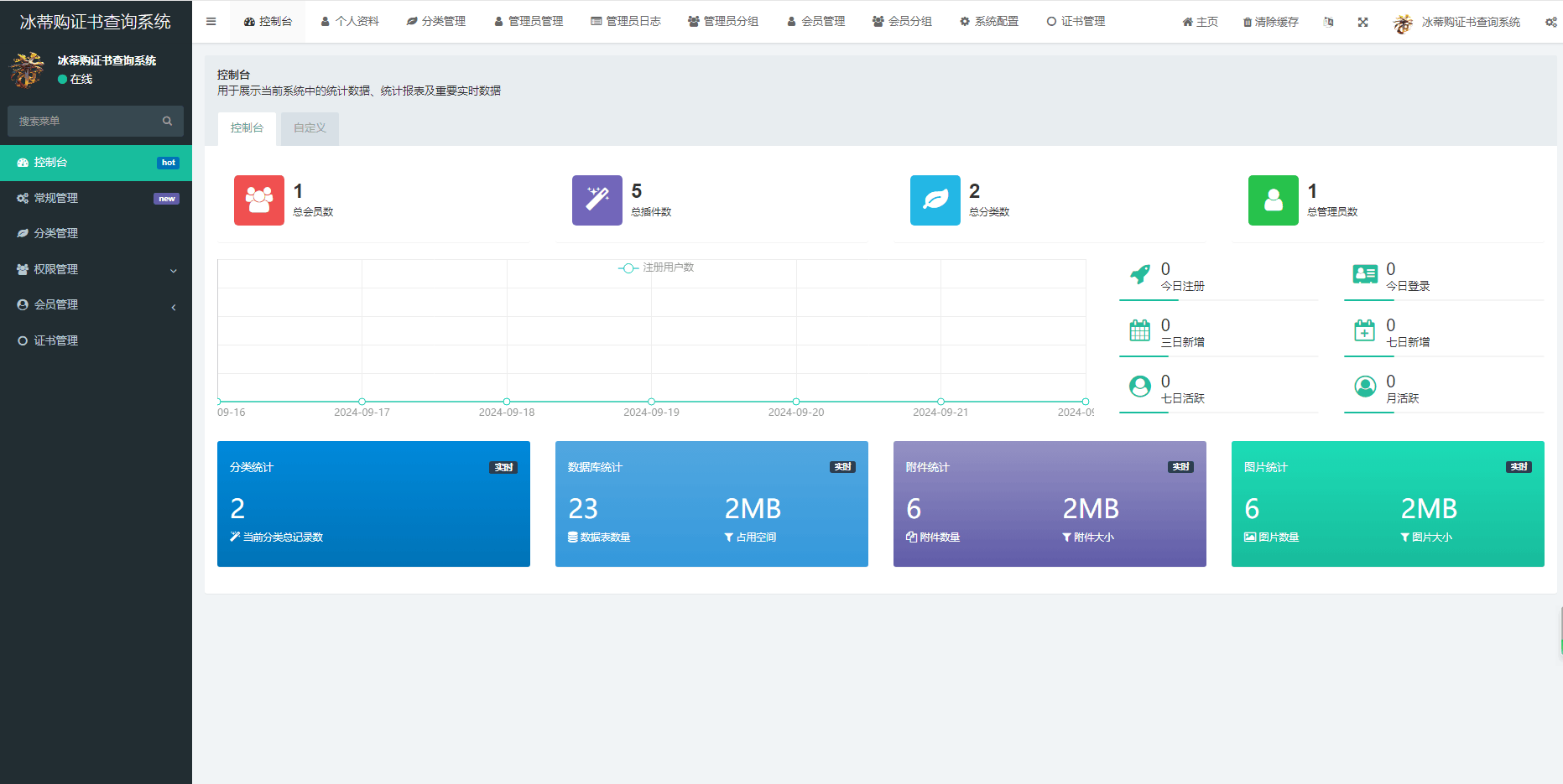Click the green administrator count icon
1563x784 pixels.
tap(1273, 200)
